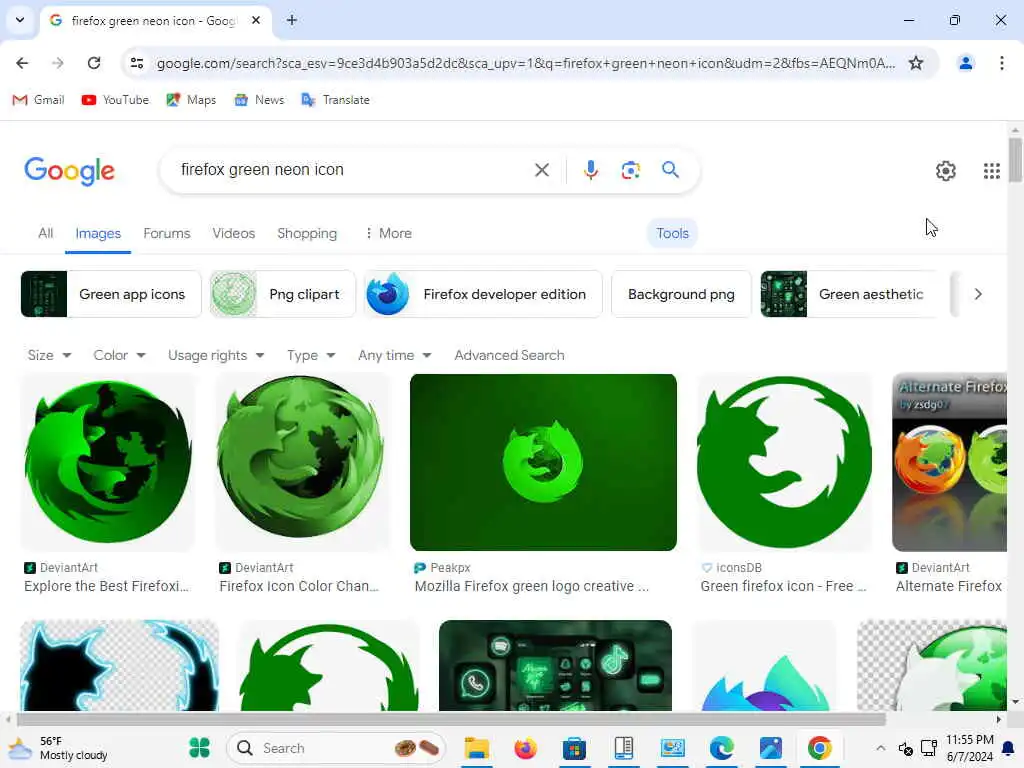The height and width of the screenshot is (768, 1024).
Task: Open the taskbar Search box
Action: 336,748
